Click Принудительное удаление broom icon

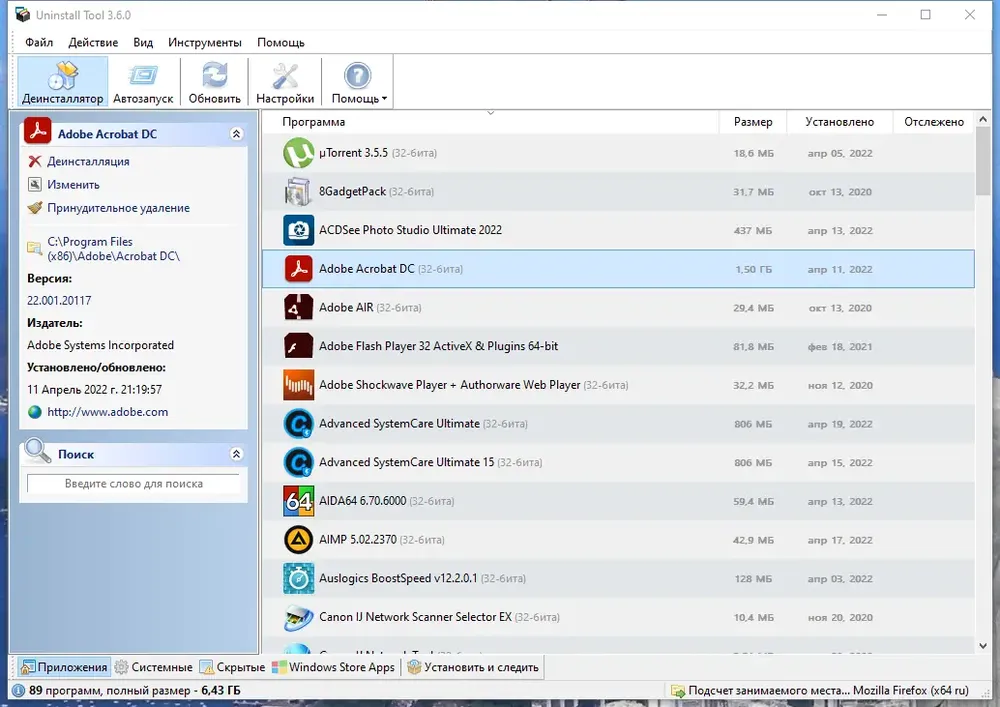click(35, 208)
